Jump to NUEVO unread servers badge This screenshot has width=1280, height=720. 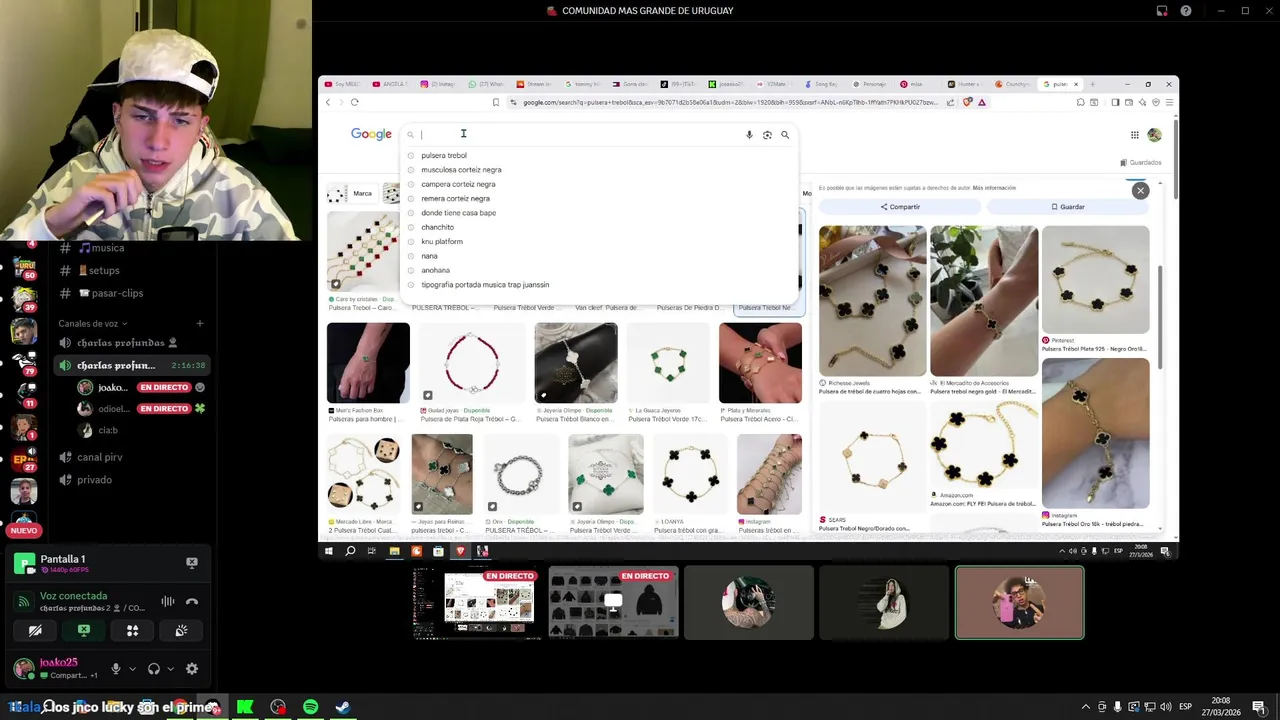click(x=24, y=531)
